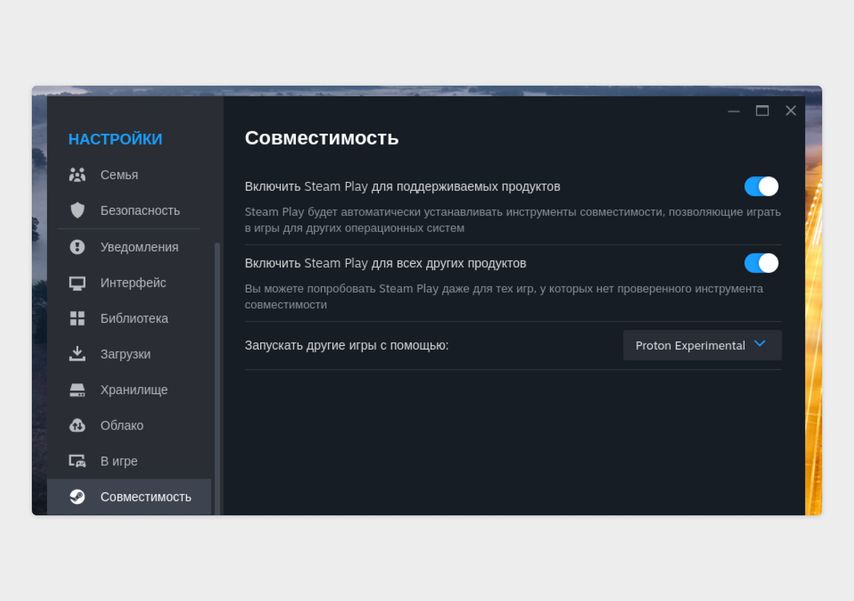Click label Включить Steam Play для поддерживаемых продуктов
The image size is (854, 601).
click(x=402, y=186)
